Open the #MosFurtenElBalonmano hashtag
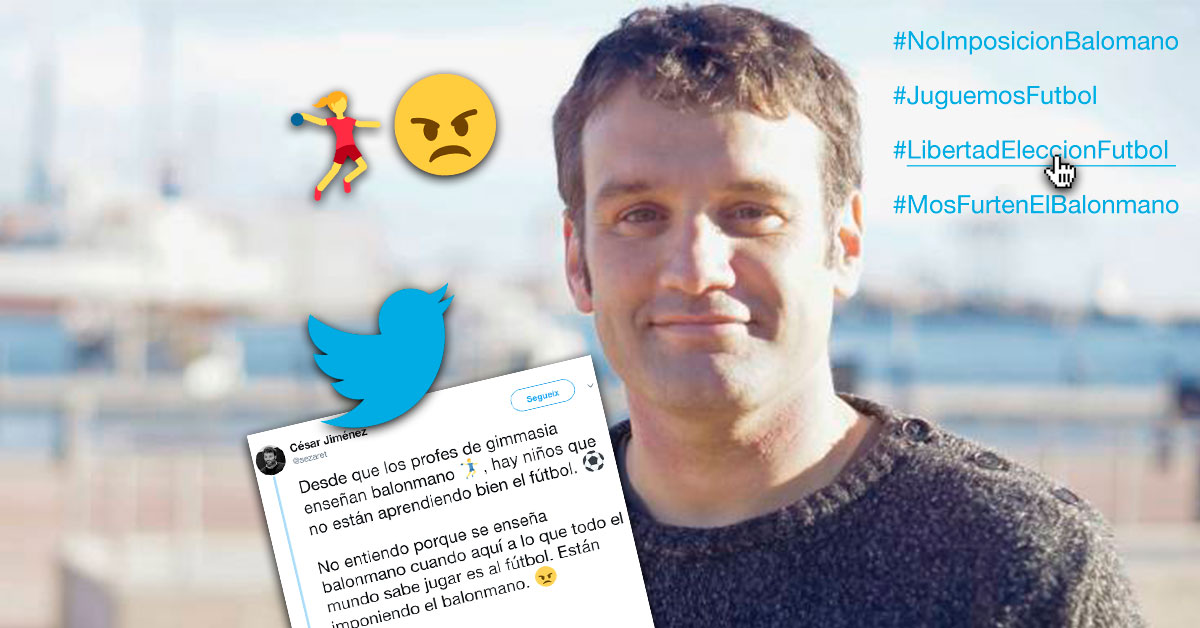 1036,206
